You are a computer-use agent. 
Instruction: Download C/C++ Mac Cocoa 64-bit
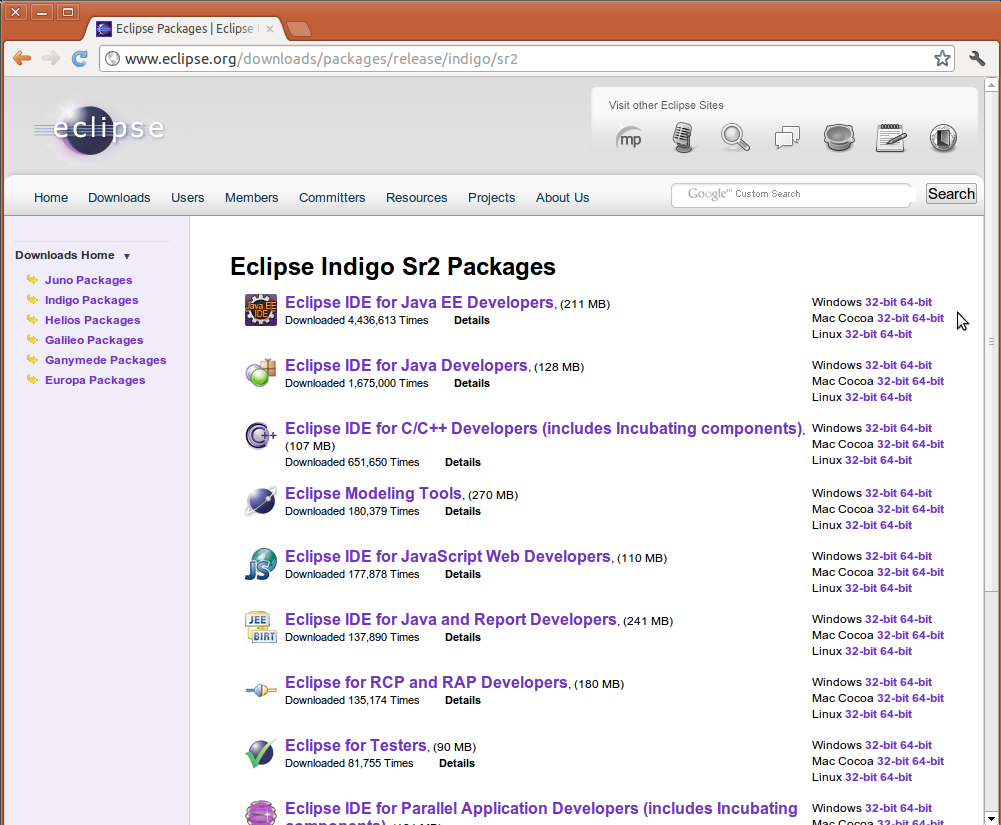[928, 444]
